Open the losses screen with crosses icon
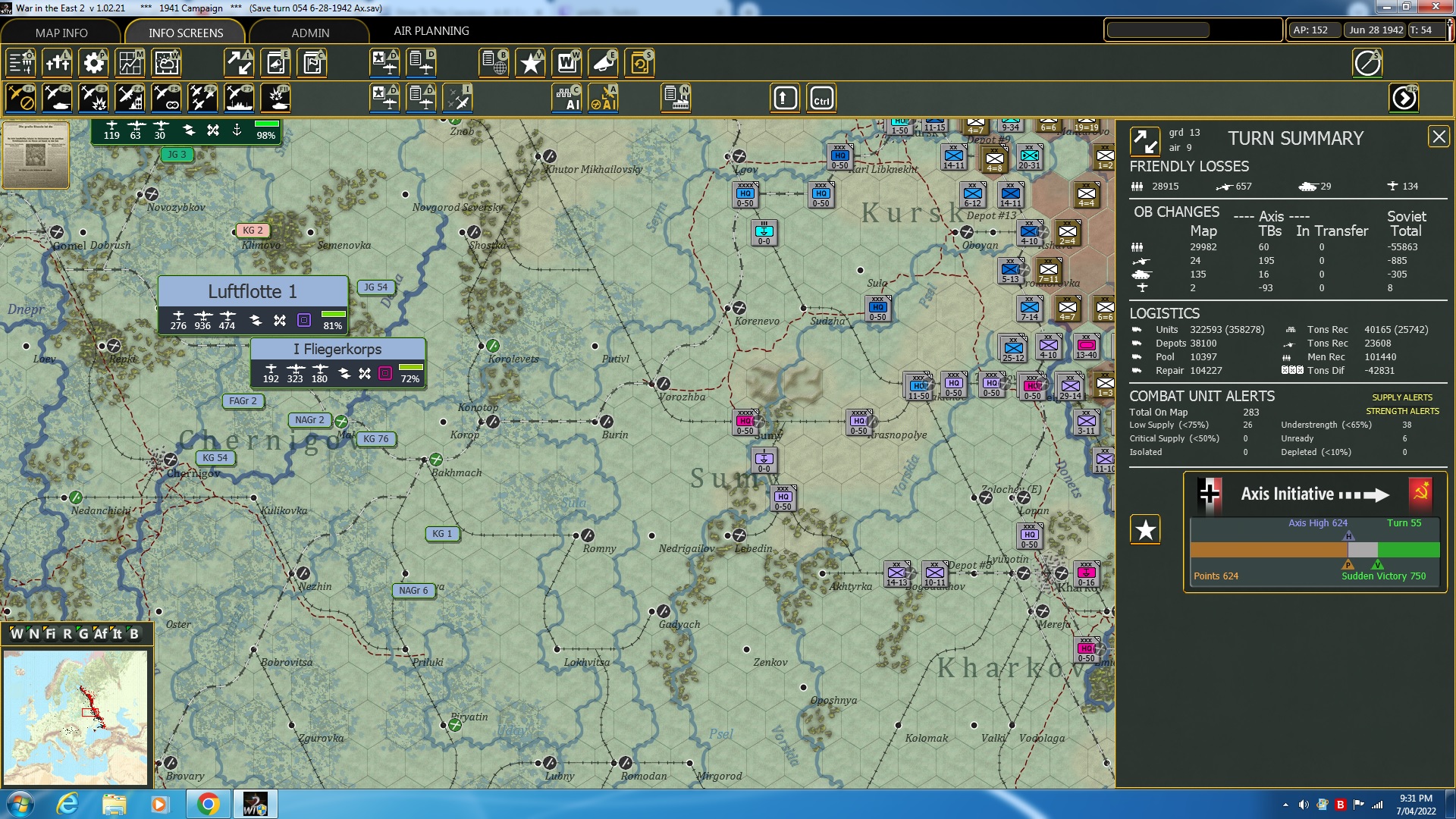This screenshot has width=1456, height=819. (x=57, y=63)
